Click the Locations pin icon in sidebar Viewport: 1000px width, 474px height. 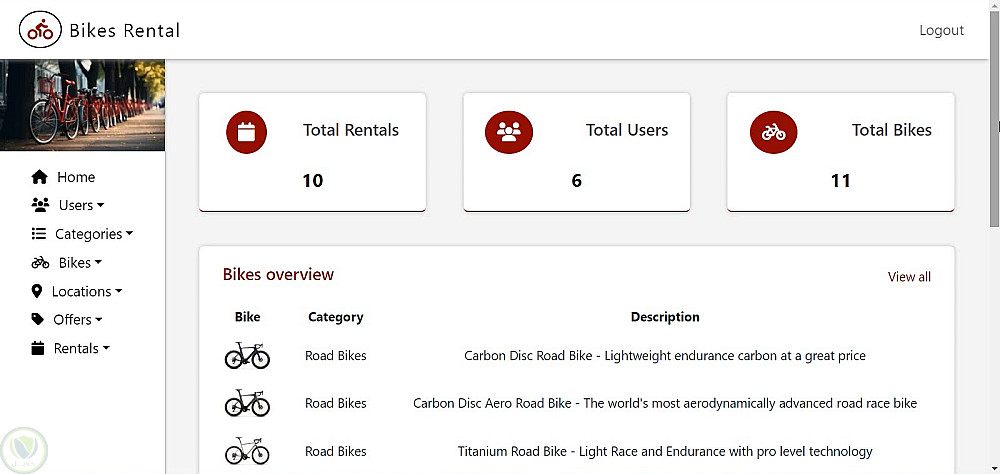tap(37, 291)
